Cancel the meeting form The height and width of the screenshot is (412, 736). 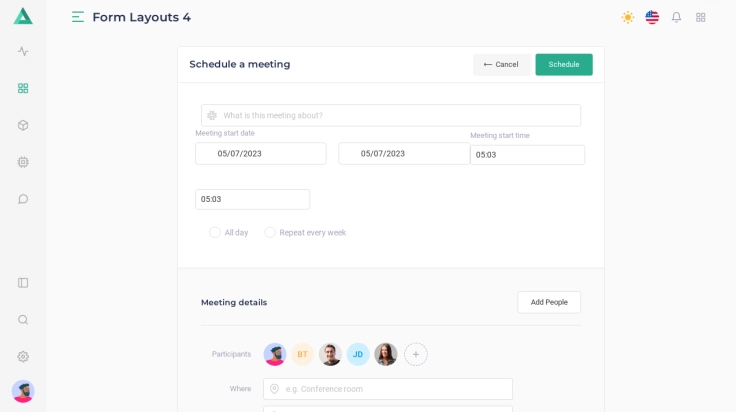tap(501, 64)
